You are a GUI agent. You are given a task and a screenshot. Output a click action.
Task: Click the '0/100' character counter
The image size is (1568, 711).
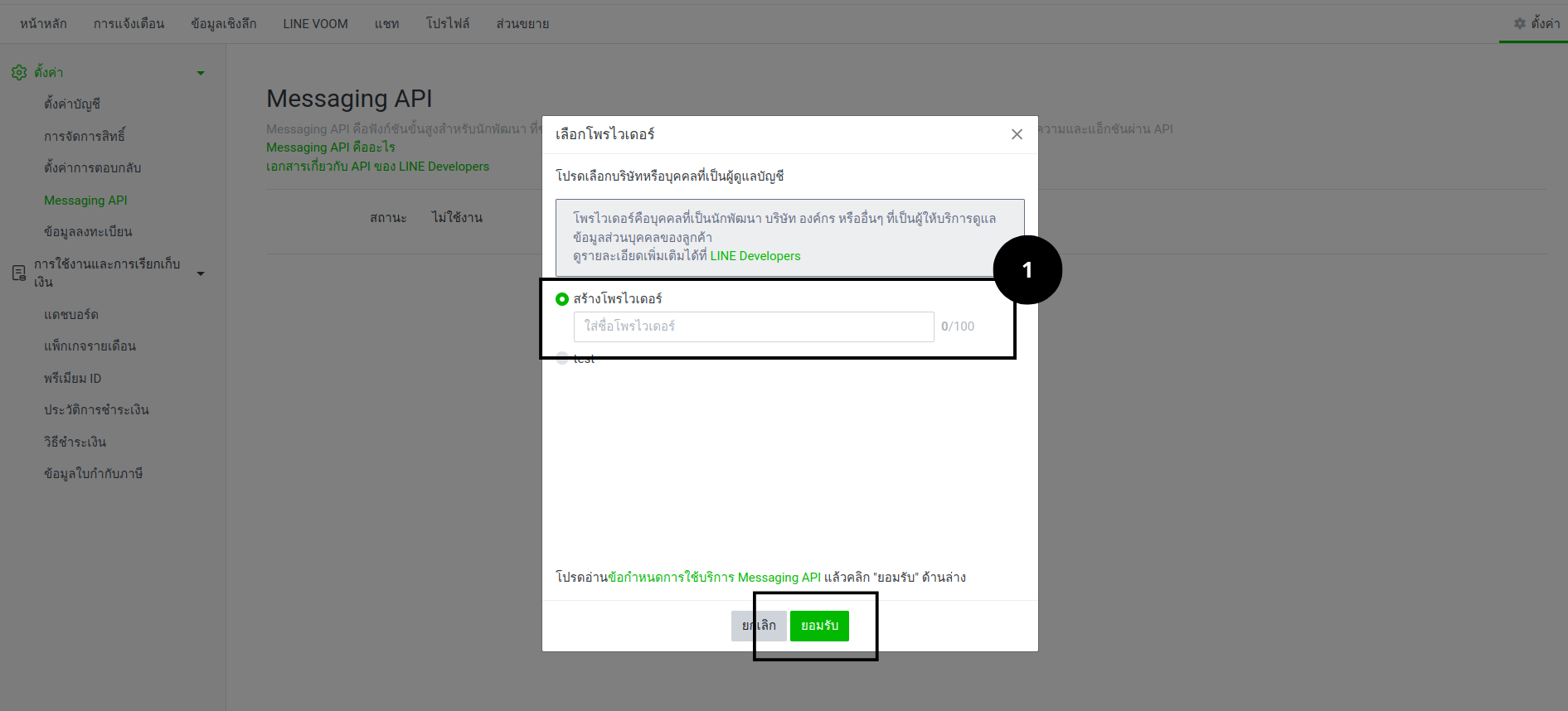pyautogui.click(x=958, y=326)
